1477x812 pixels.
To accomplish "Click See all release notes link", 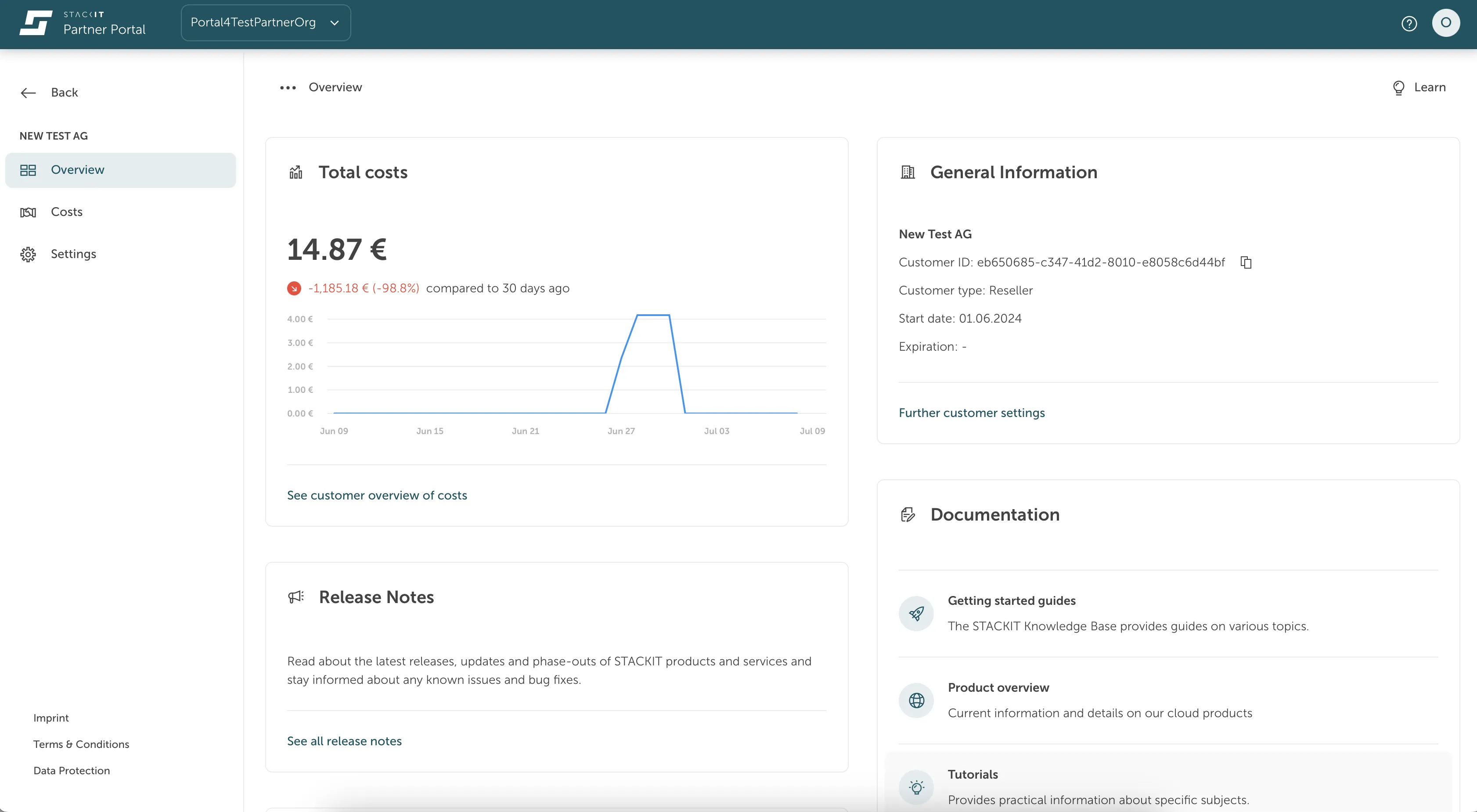I will [x=344, y=741].
